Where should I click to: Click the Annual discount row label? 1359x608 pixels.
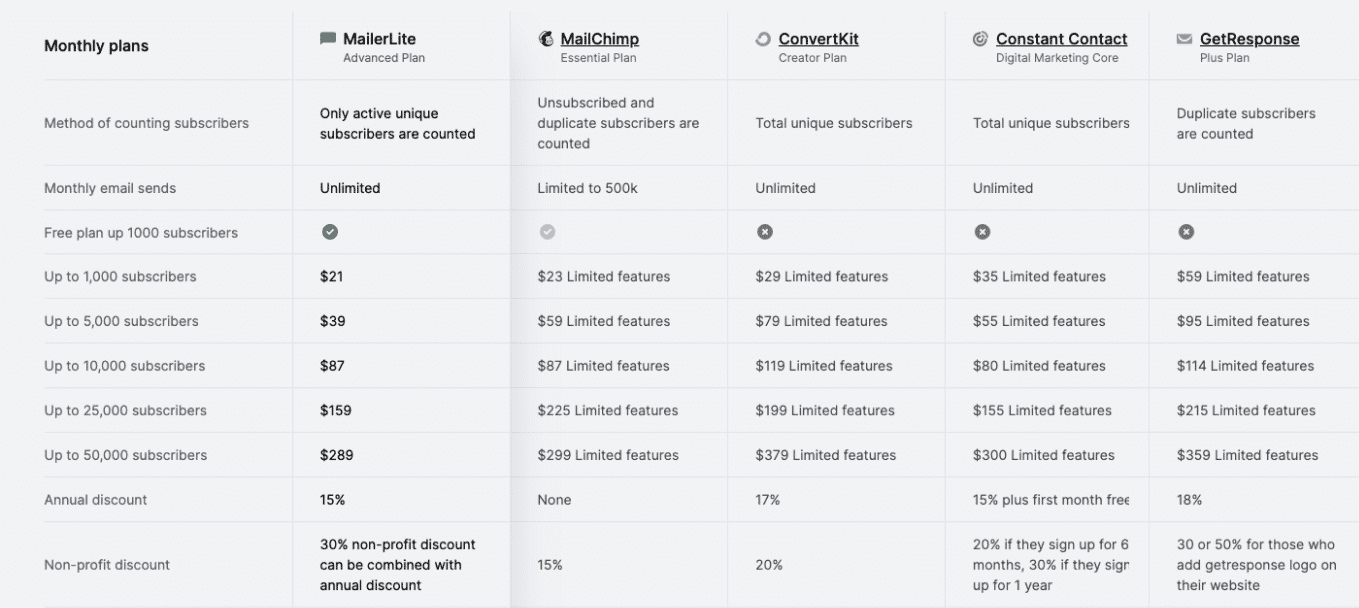pos(95,500)
